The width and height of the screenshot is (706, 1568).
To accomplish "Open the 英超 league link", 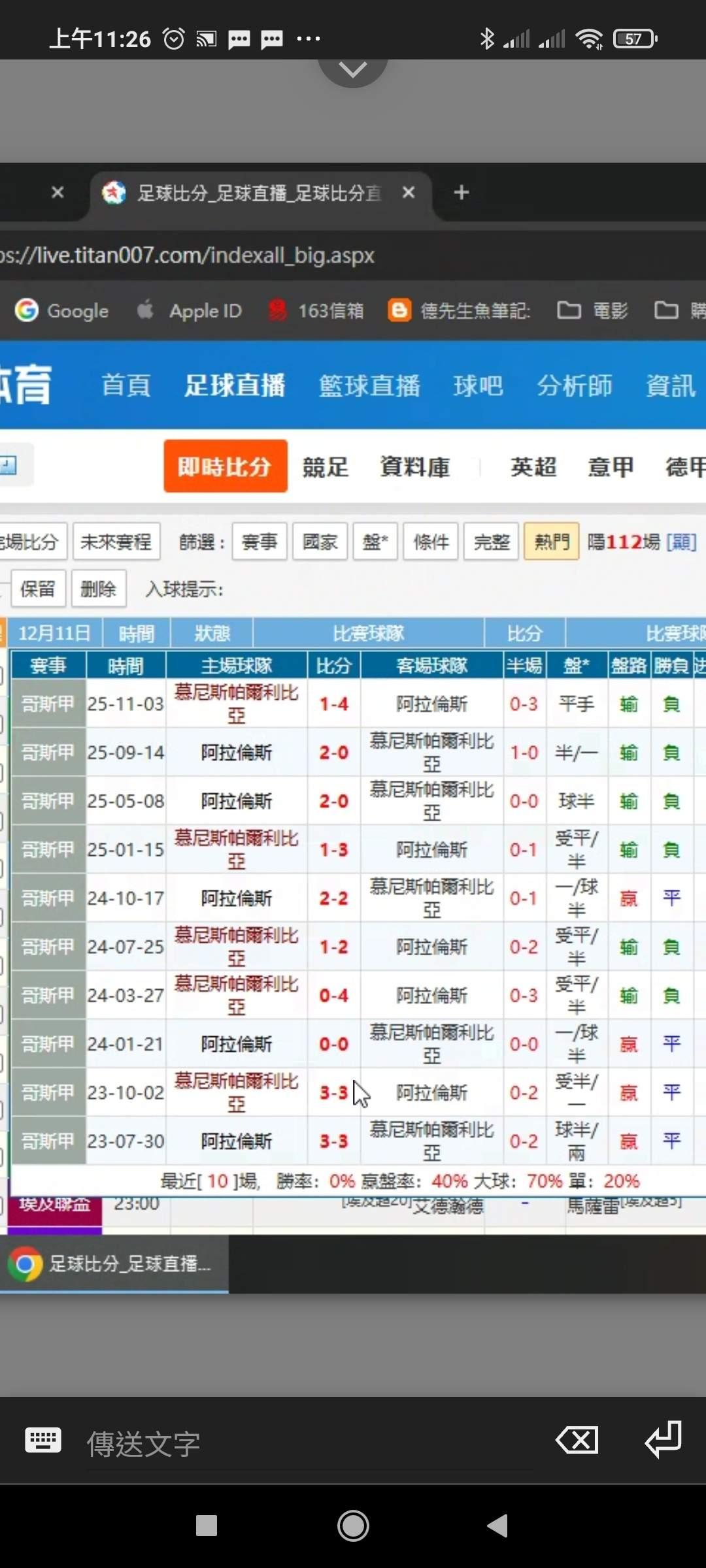I will coord(533,467).
